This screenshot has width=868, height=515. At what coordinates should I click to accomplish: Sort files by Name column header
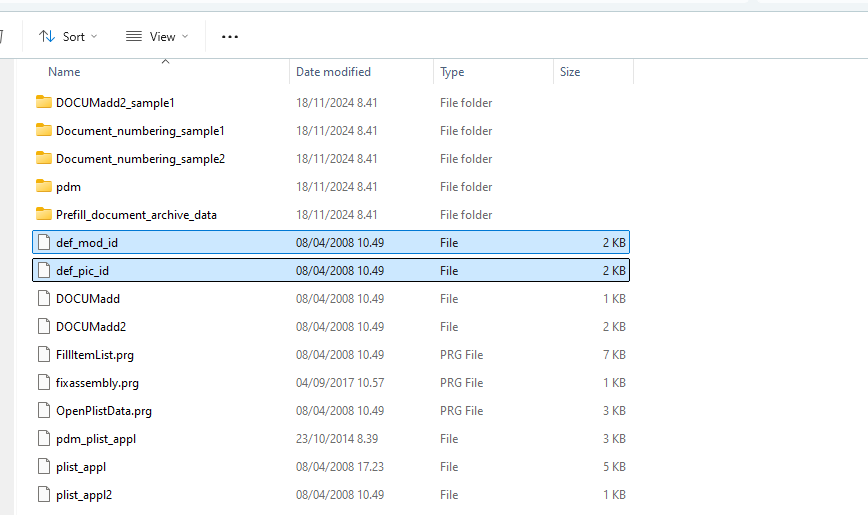pyautogui.click(x=64, y=72)
